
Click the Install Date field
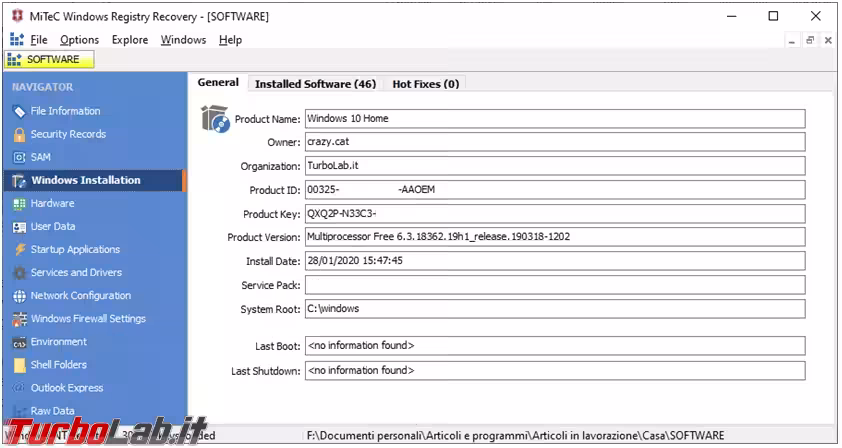coord(555,261)
